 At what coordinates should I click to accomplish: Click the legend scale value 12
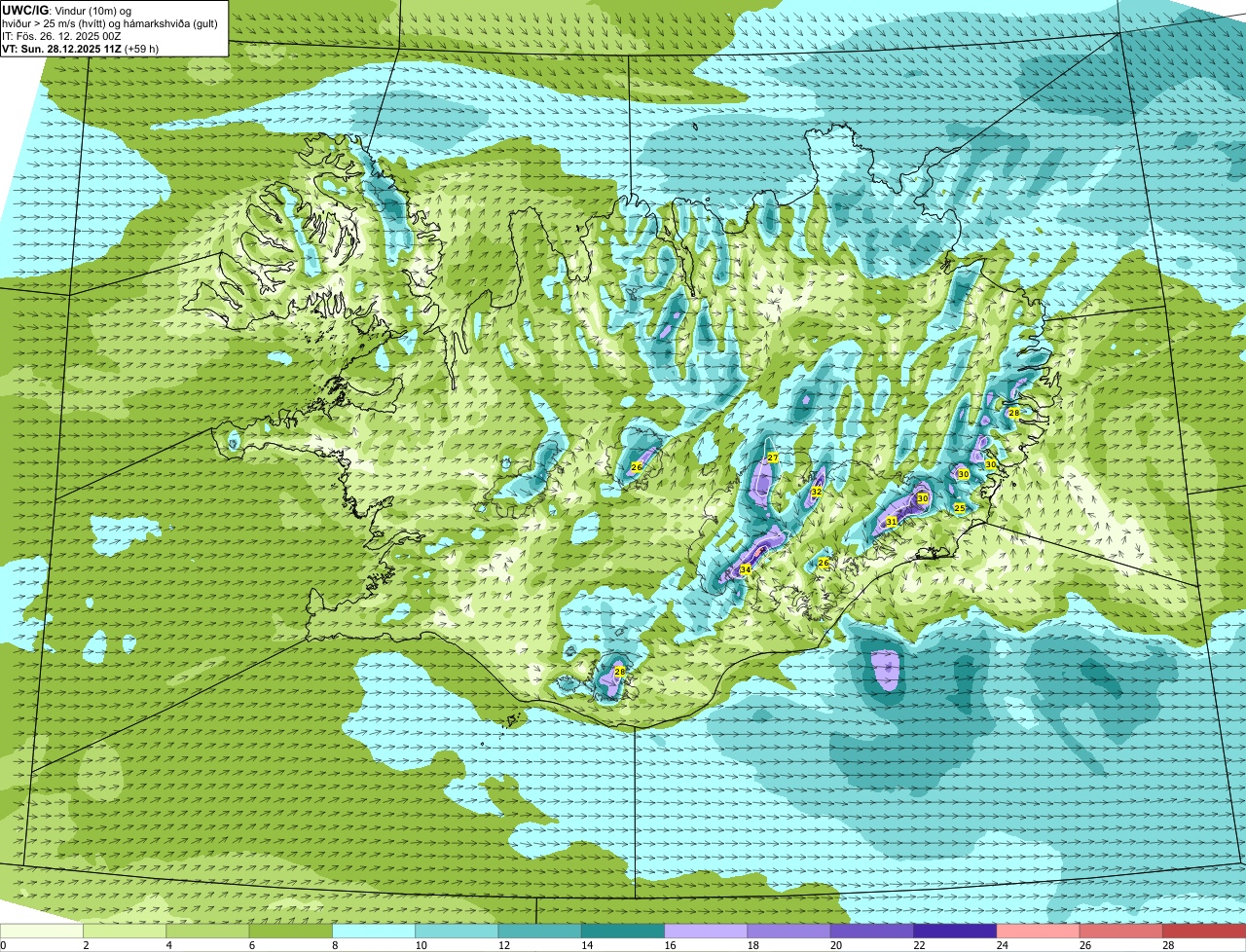503,945
